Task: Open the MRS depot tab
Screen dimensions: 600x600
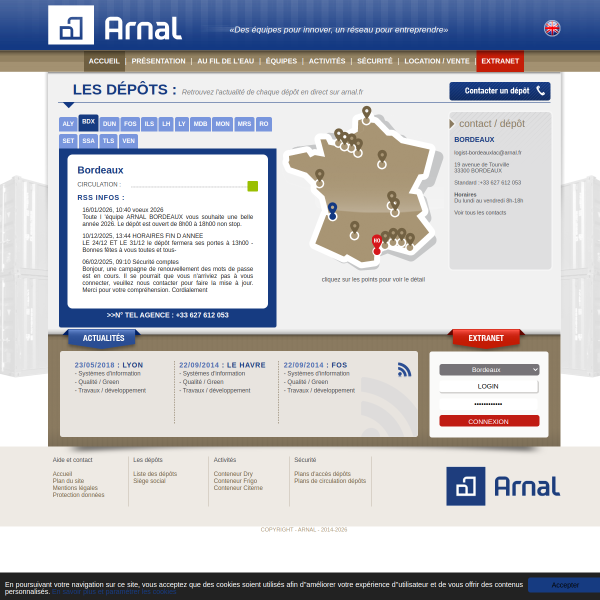Action: pyautogui.click(x=244, y=124)
